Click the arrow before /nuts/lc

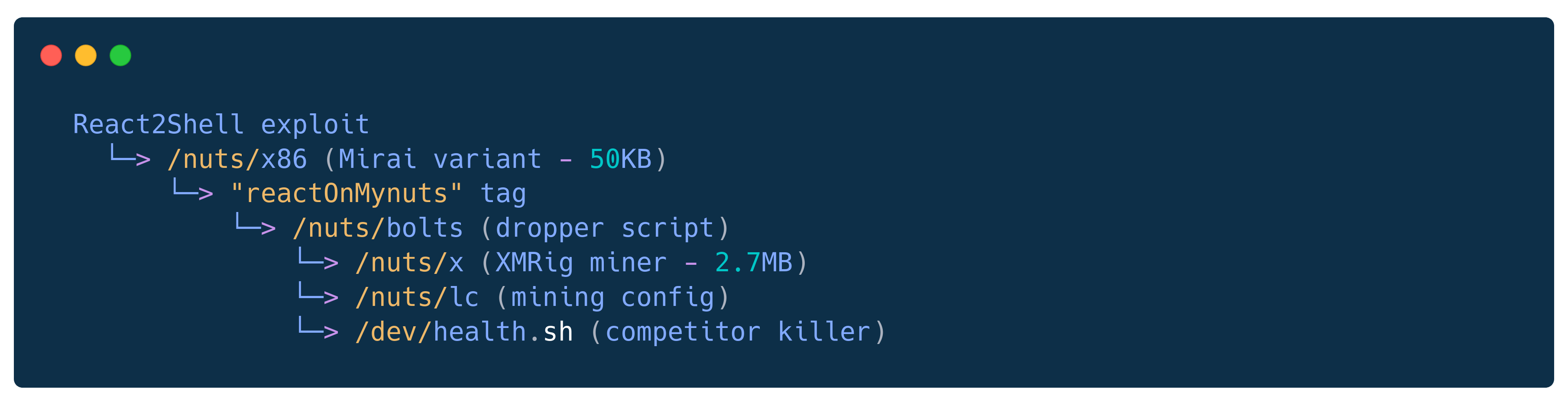pyautogui.click(x=318, y=295)
